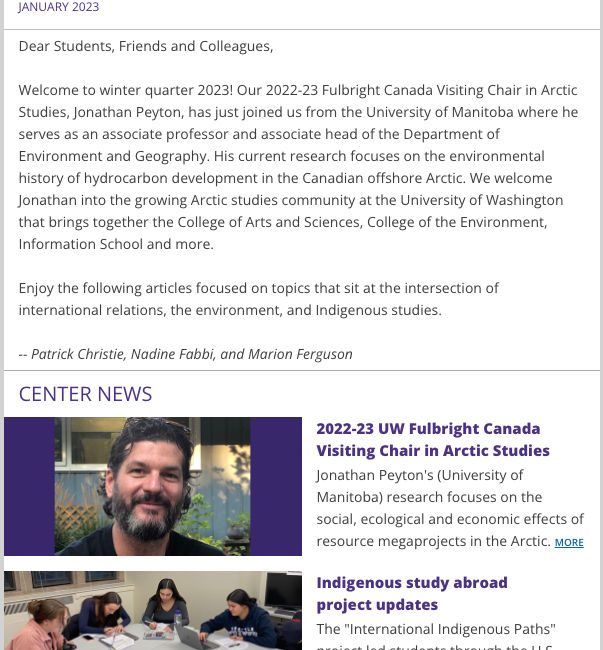
Task: Click Jonathan Peyton's portrait photo
Action: (x=153, y=486)
